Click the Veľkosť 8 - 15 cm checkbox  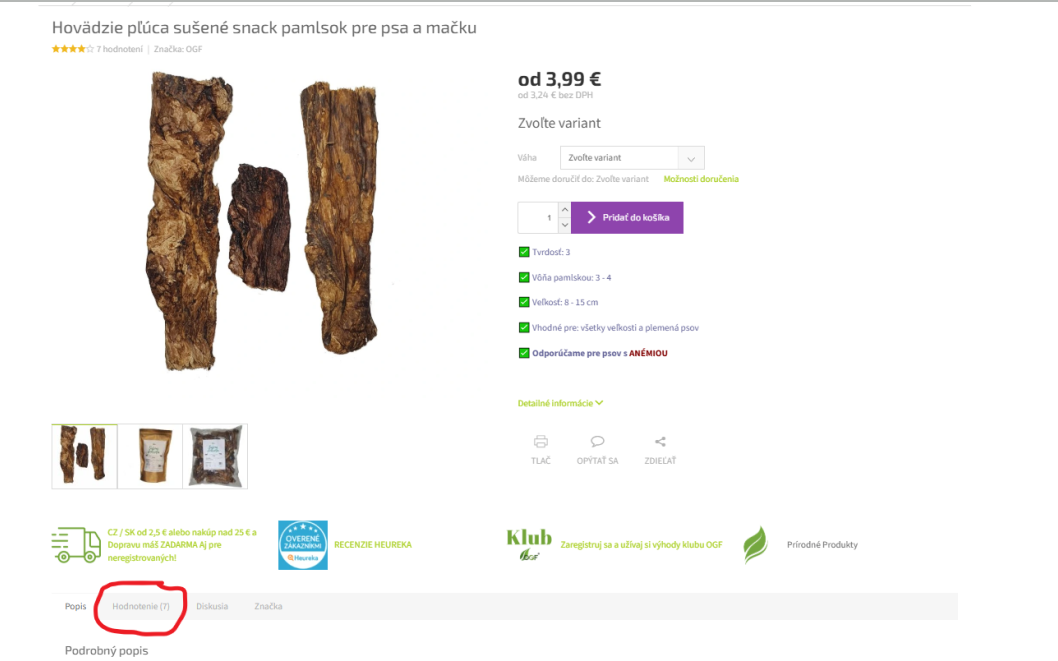click(524, 302)
